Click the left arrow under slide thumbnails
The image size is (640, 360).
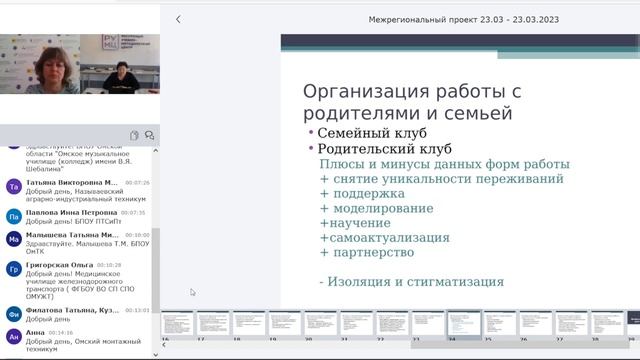[164, 345]
